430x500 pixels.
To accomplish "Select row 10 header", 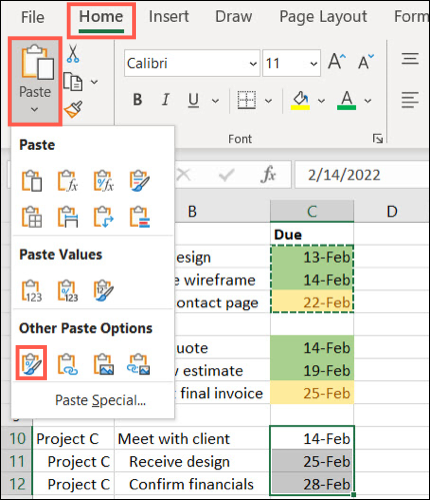I will click(x=17, y=438).
